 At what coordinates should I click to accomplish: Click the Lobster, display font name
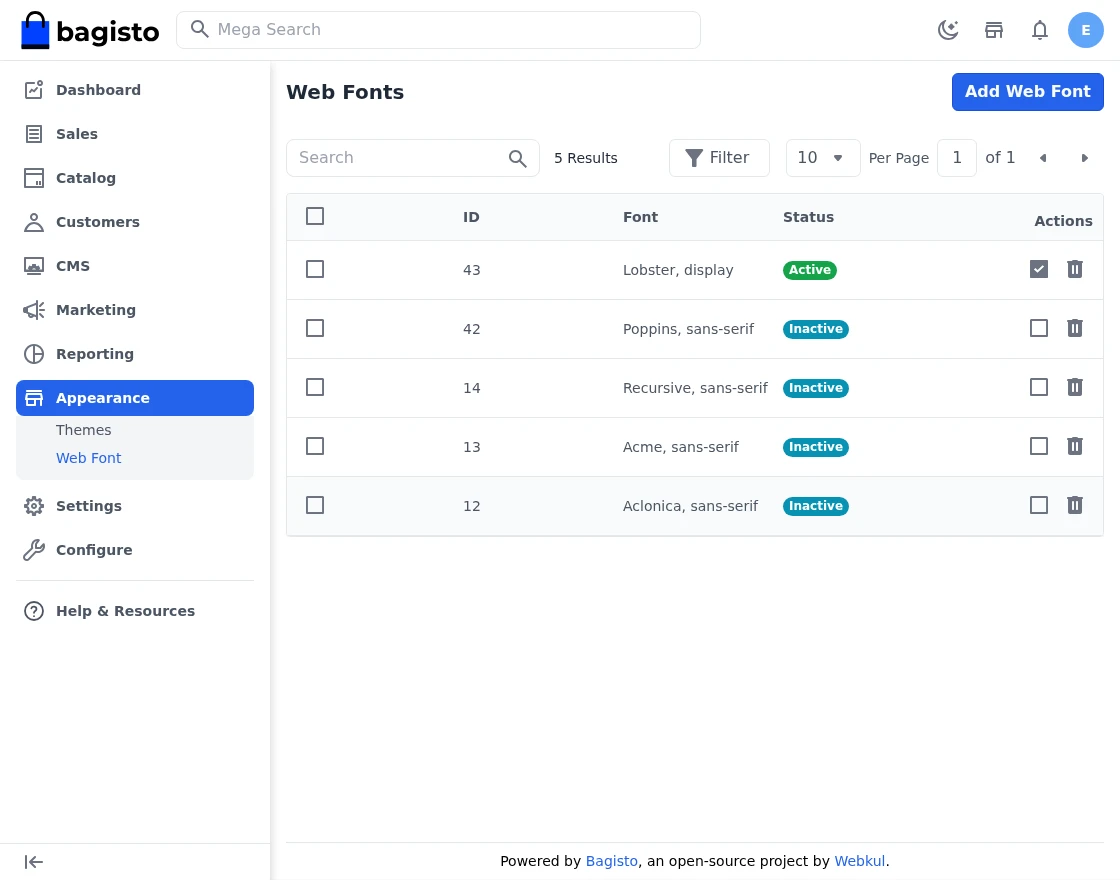click(x=678, y=270)
